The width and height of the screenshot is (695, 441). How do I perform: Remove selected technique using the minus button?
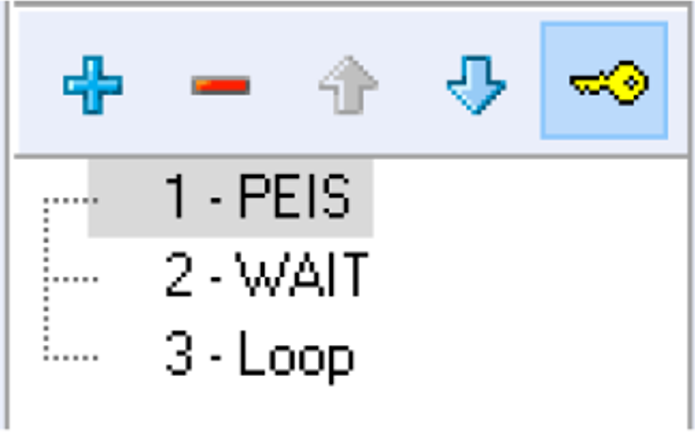pyautogui.click(x=220, y=85)
